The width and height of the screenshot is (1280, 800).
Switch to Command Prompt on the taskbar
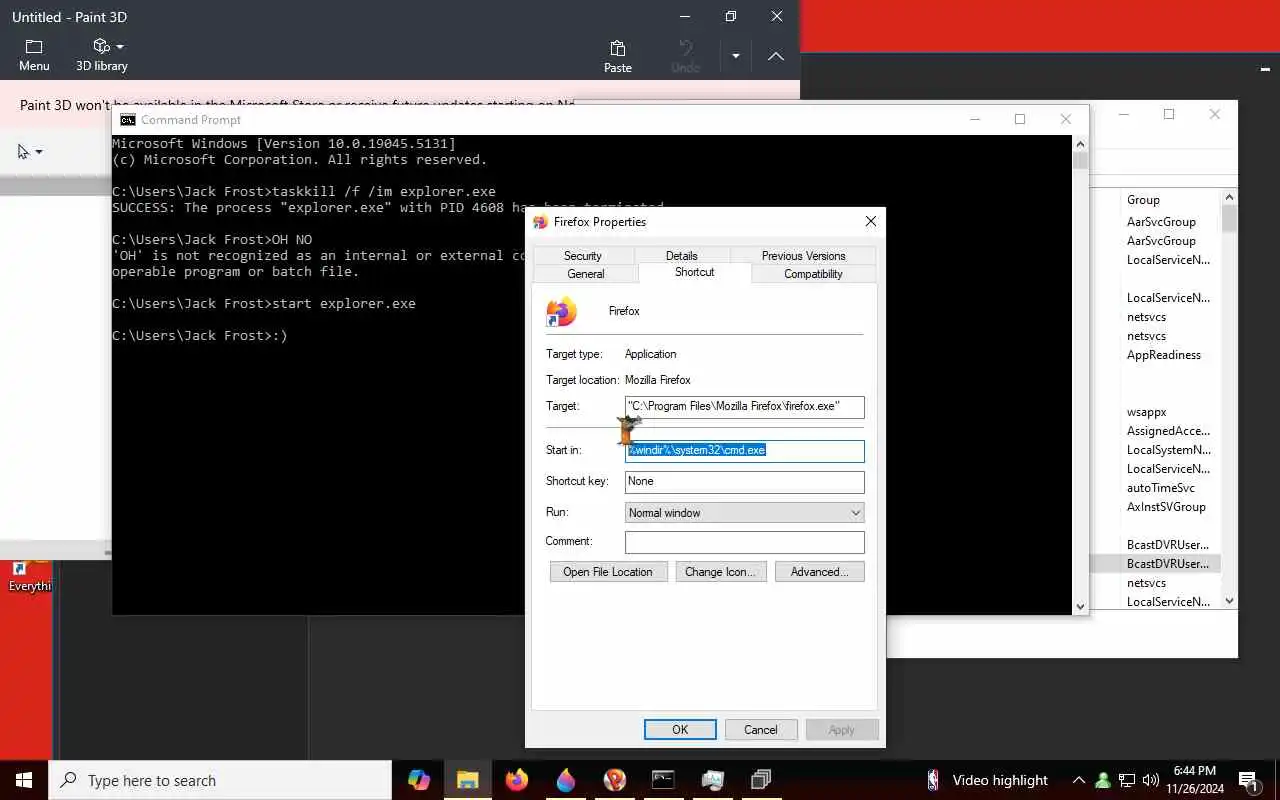click(x=663, y=780)
